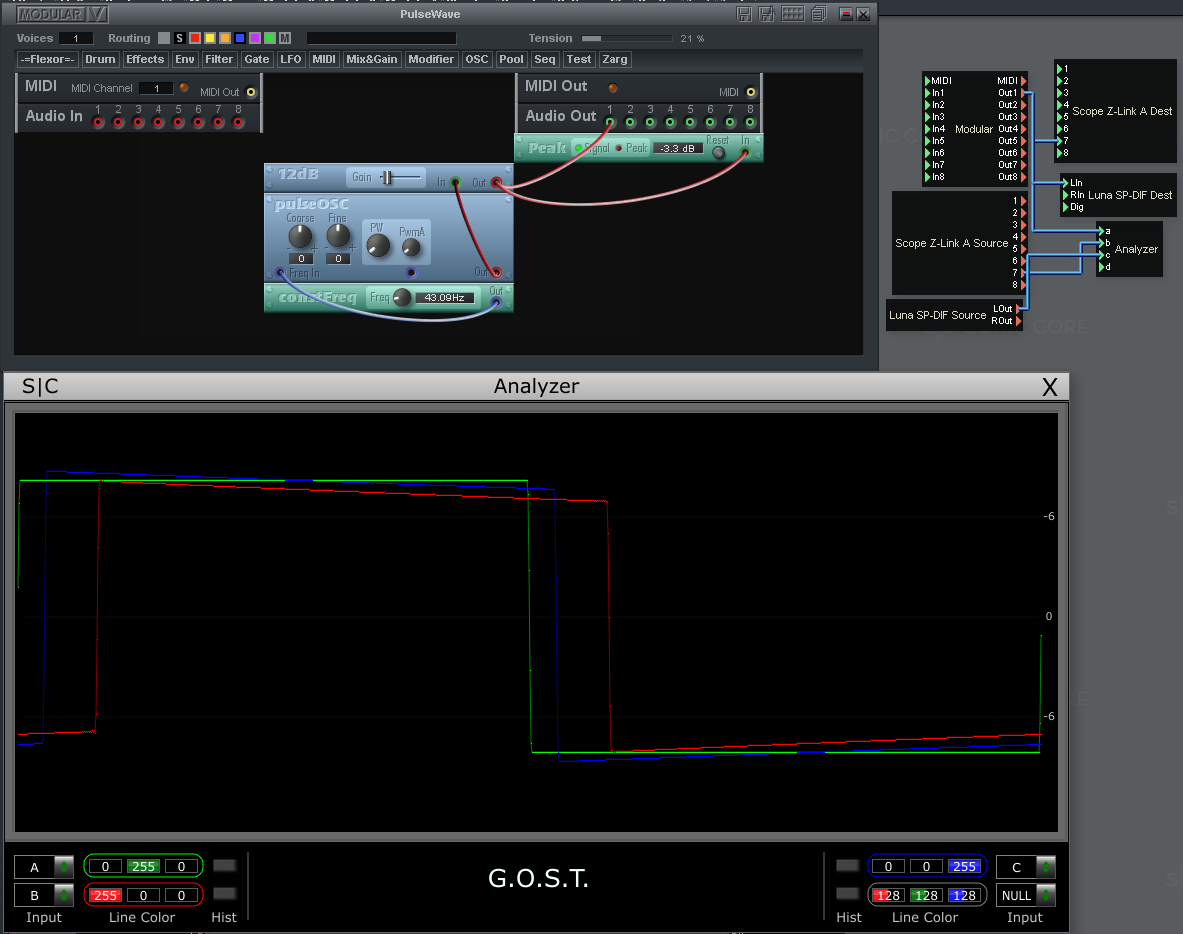Open Analyzer NULL input dropdown arrow
The width and height of the screenshot is (1183, 934).
pos(1046,896)
